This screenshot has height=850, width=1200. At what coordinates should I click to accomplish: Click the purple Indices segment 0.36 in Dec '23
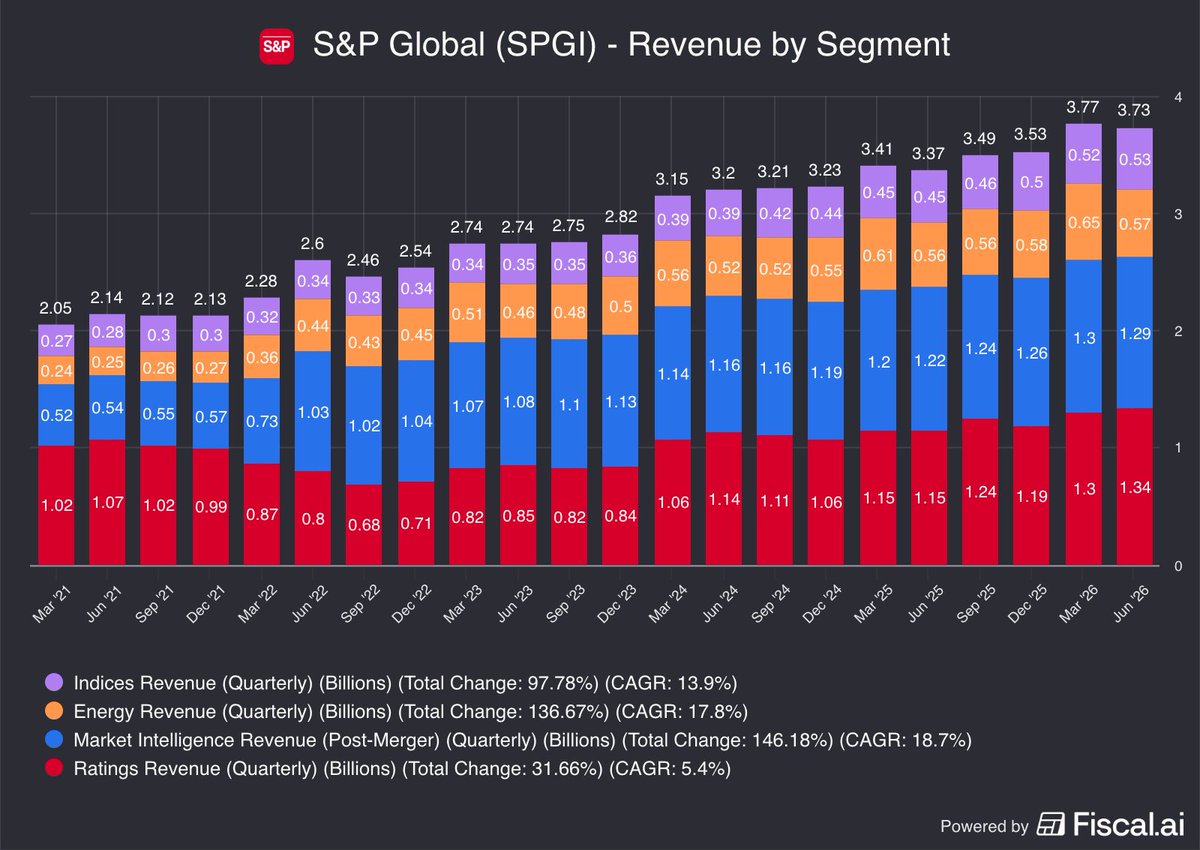point(621,256)
